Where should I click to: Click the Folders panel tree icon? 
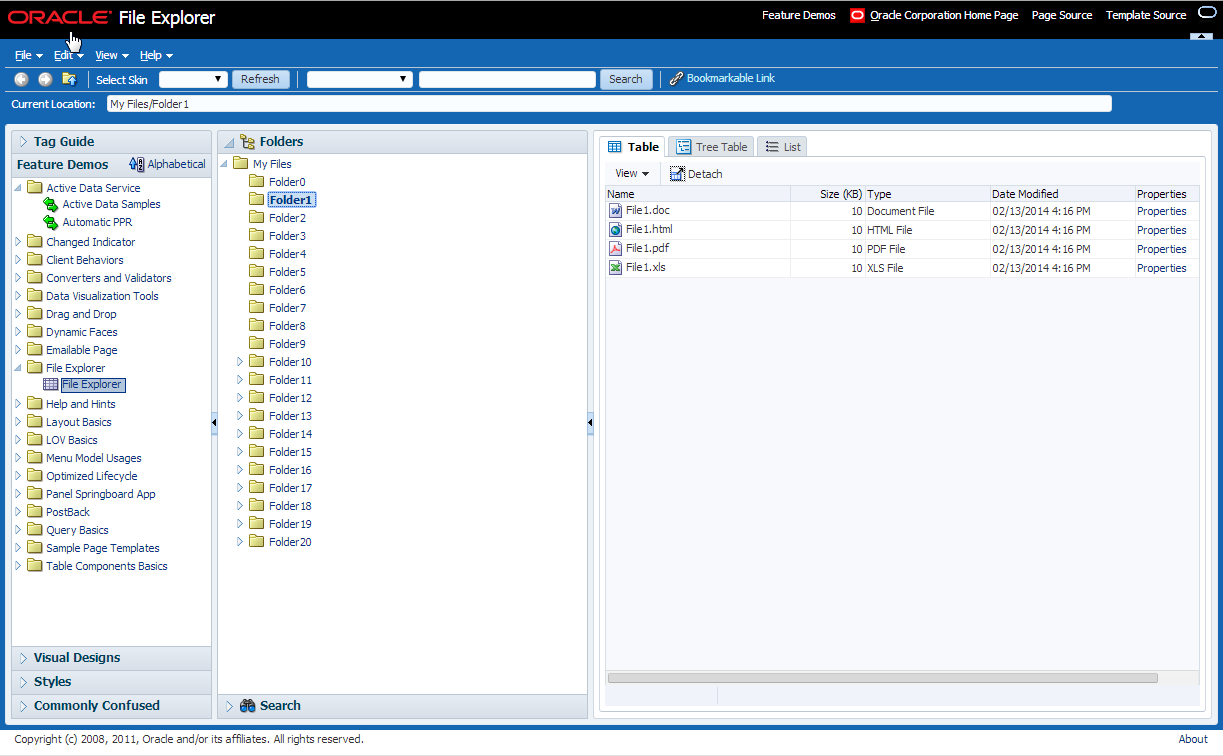247,142
